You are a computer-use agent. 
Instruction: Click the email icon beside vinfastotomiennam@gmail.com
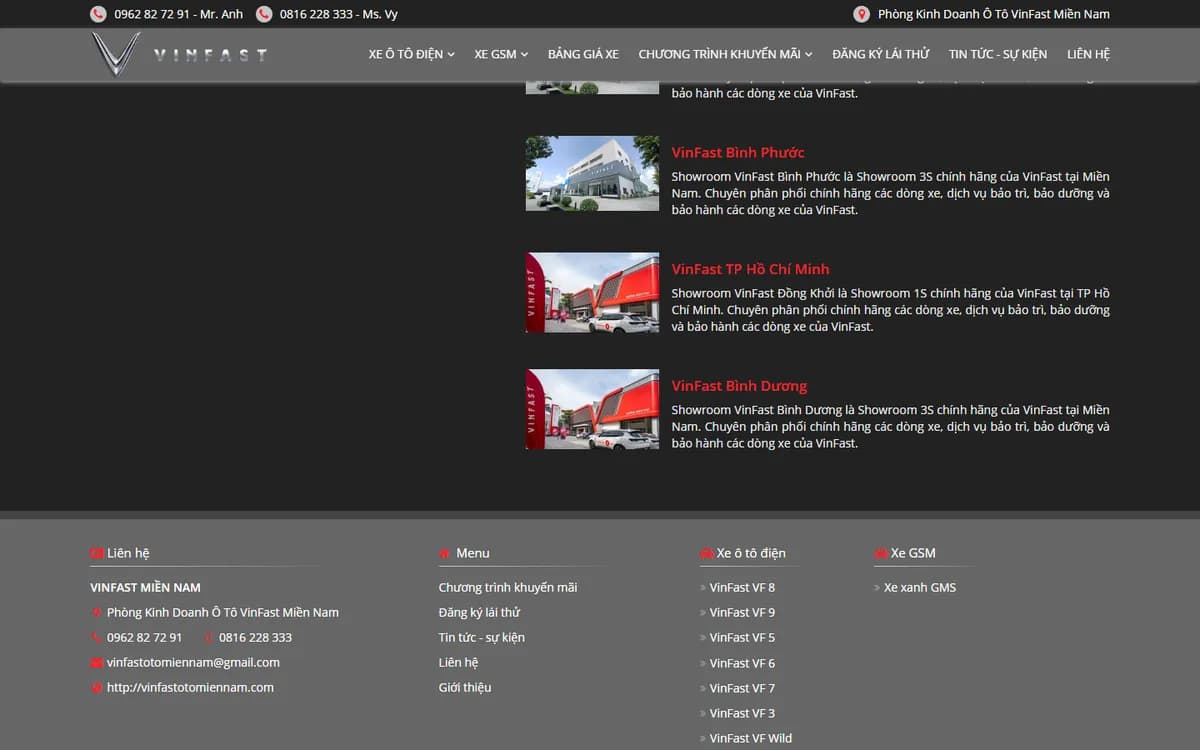(97, 662)
